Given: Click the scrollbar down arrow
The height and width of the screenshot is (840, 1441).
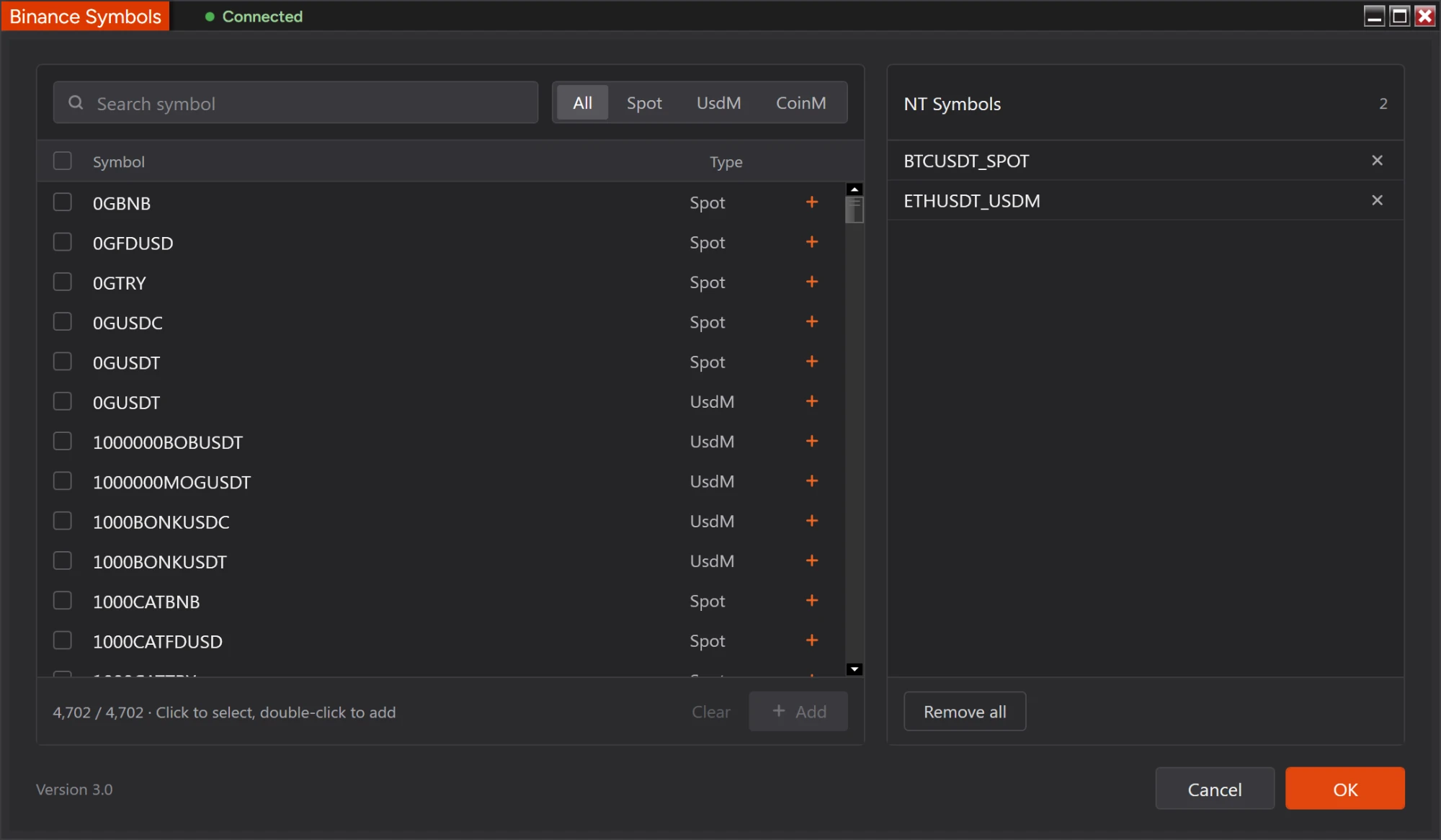Looking at the screenshot, I should 855,669.
